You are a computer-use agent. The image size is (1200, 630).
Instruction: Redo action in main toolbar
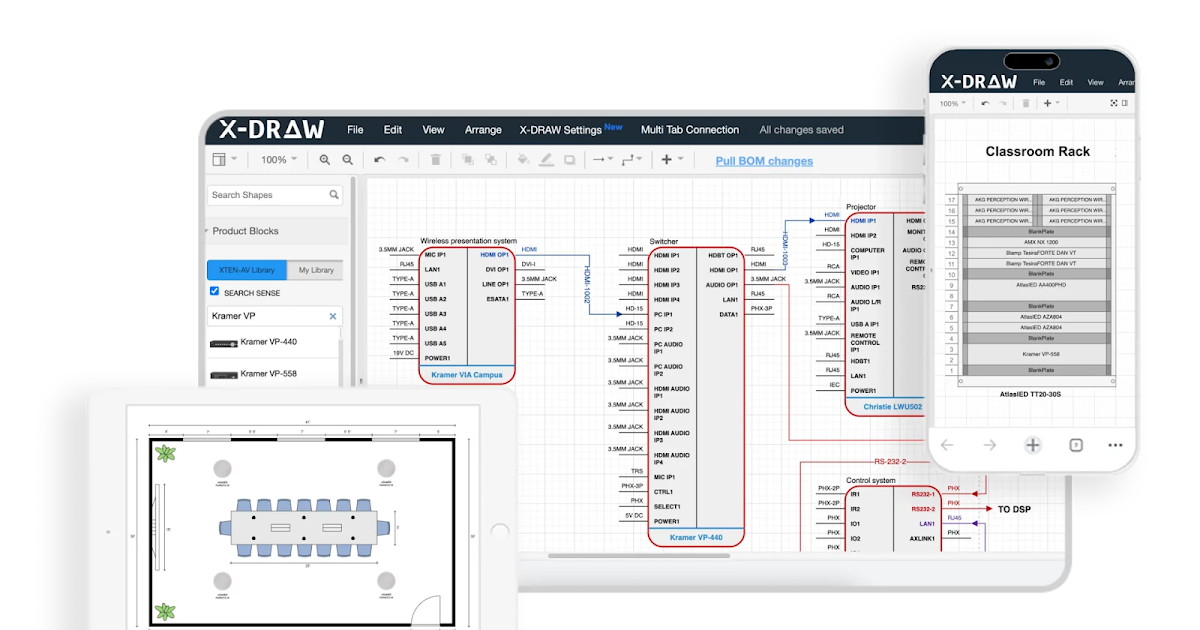[x=403, y=160]
